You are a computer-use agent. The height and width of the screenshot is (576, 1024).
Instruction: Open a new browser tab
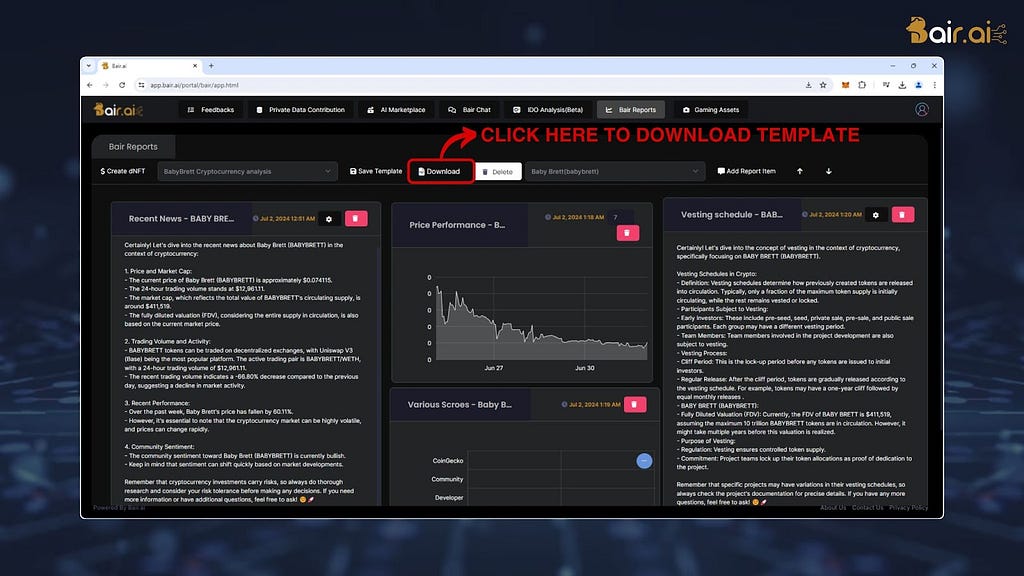click(211, 66)
